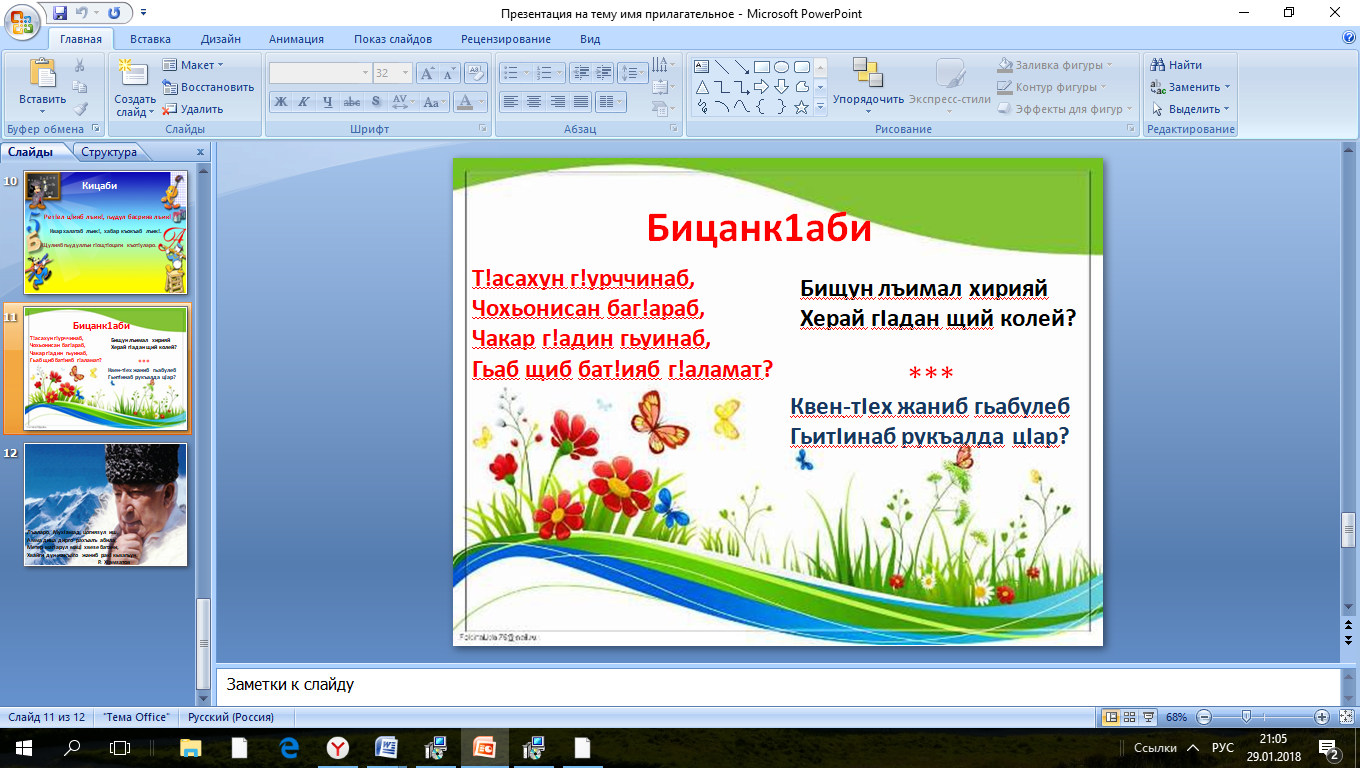Viewport: 1360px width, 768px height.
Task: Save the presentation from quick access toolbar
Action: tap(60, 13)
